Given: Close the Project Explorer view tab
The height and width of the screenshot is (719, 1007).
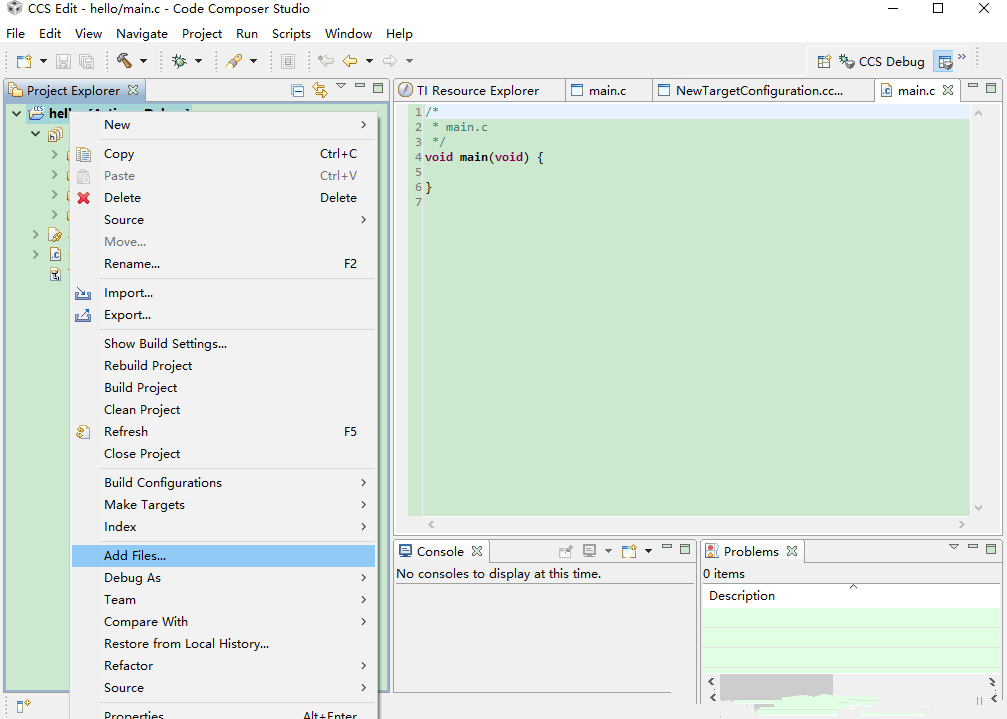Looking at the screenshot, I should [x=133, y=90].
